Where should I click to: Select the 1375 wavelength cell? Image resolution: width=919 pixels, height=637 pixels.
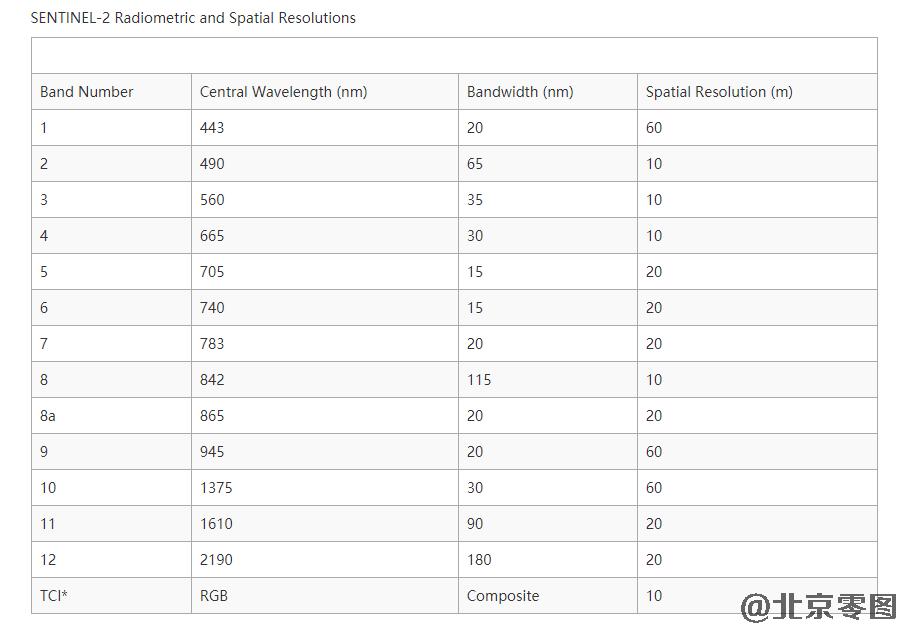click(x=216, y=488)
